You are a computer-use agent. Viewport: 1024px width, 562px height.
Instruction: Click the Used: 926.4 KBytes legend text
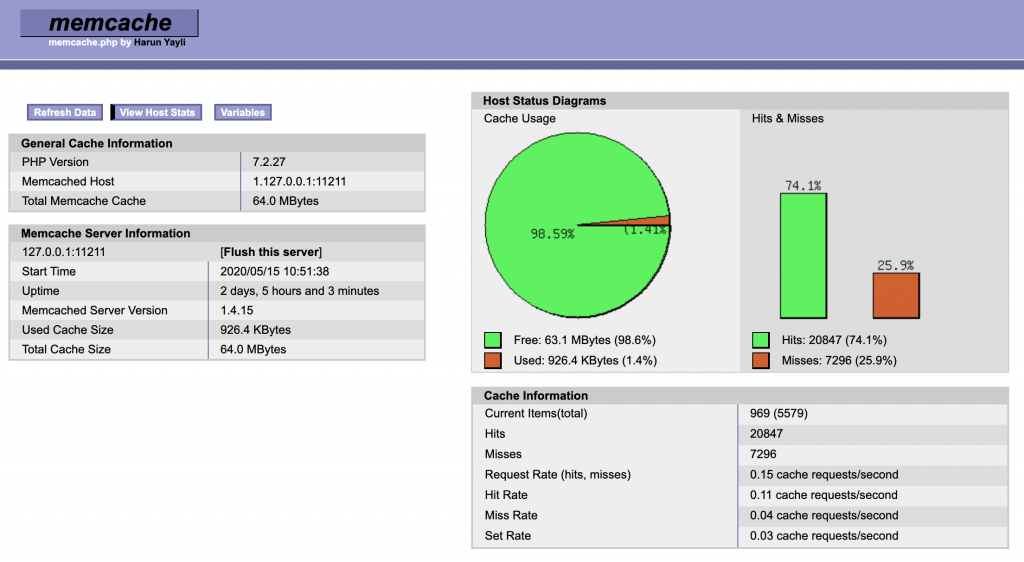tap(585, 360)
